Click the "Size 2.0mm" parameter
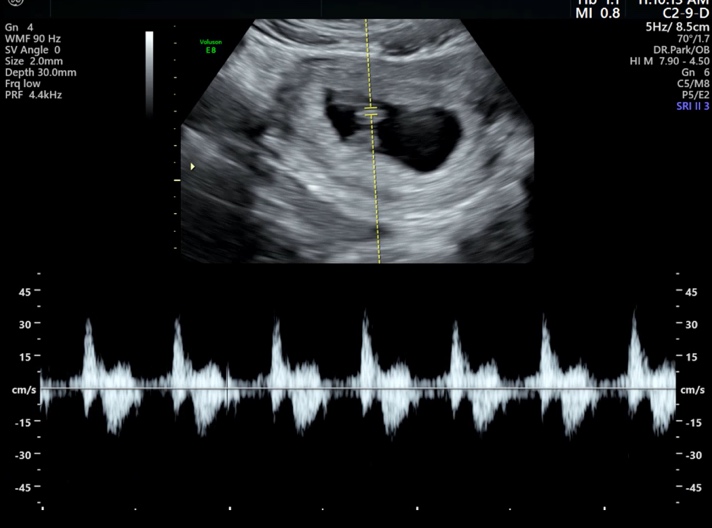The image size is (712, 528). (34, 61)
